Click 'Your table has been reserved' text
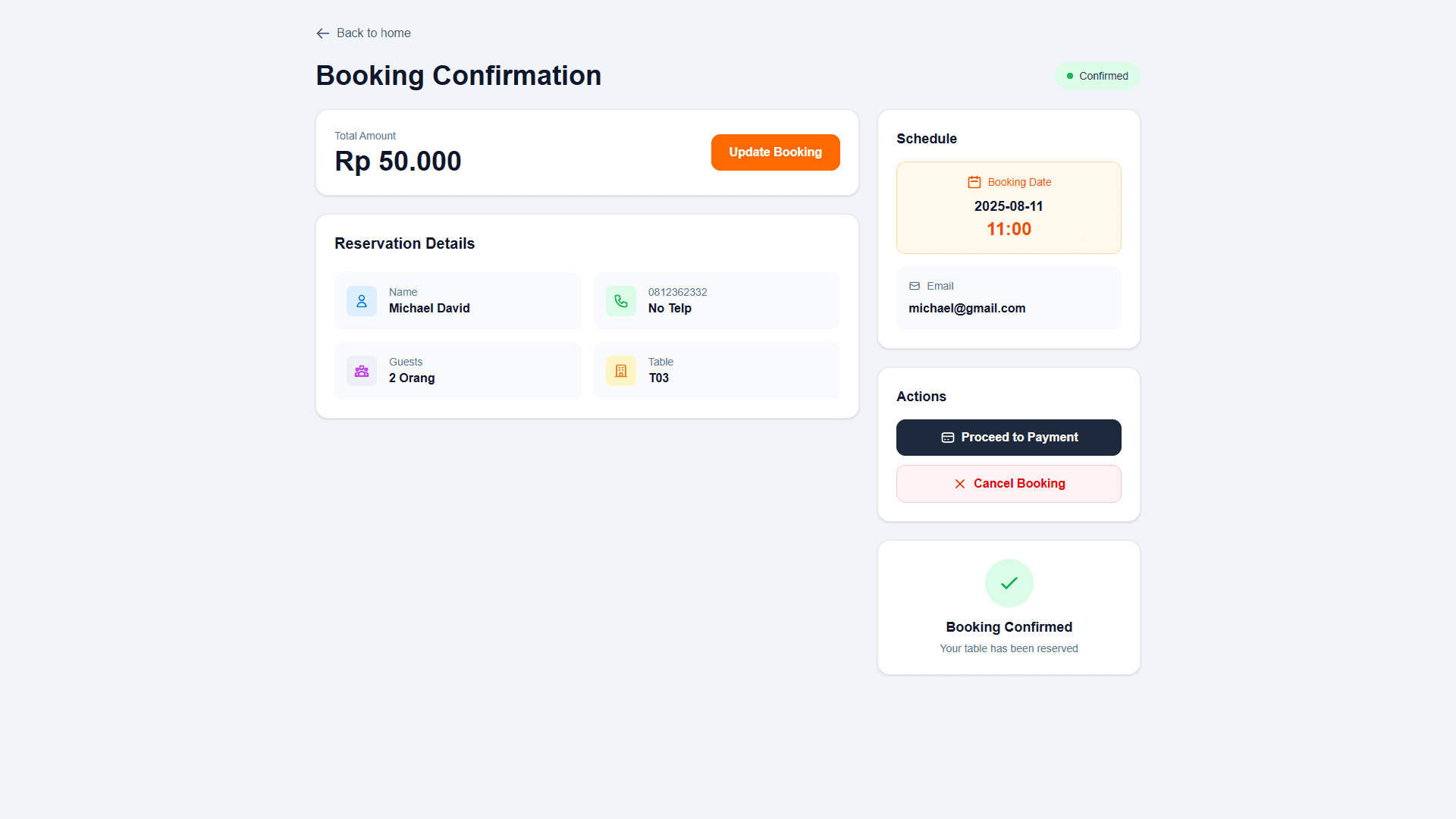Image resolution: width=1456 pixels, height=819 pixels. tap(1009, 648)
